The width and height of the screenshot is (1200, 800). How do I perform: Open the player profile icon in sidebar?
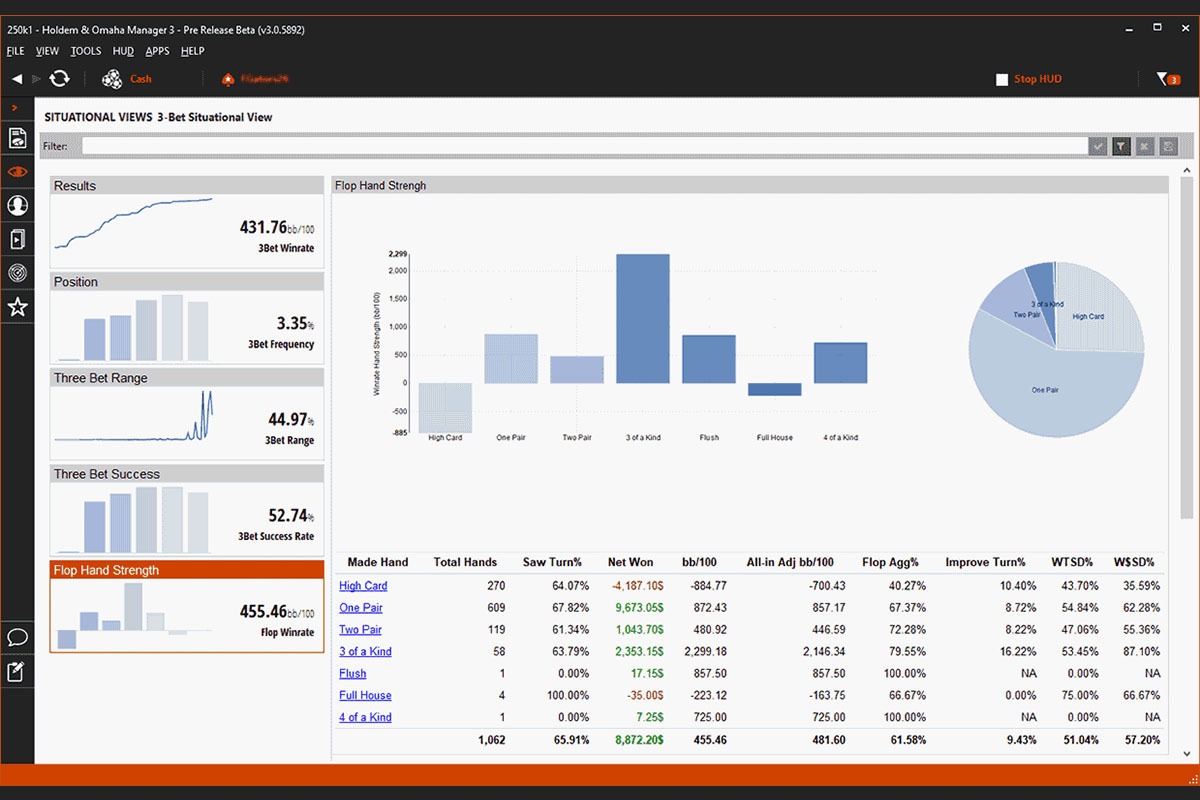point(17,206)
